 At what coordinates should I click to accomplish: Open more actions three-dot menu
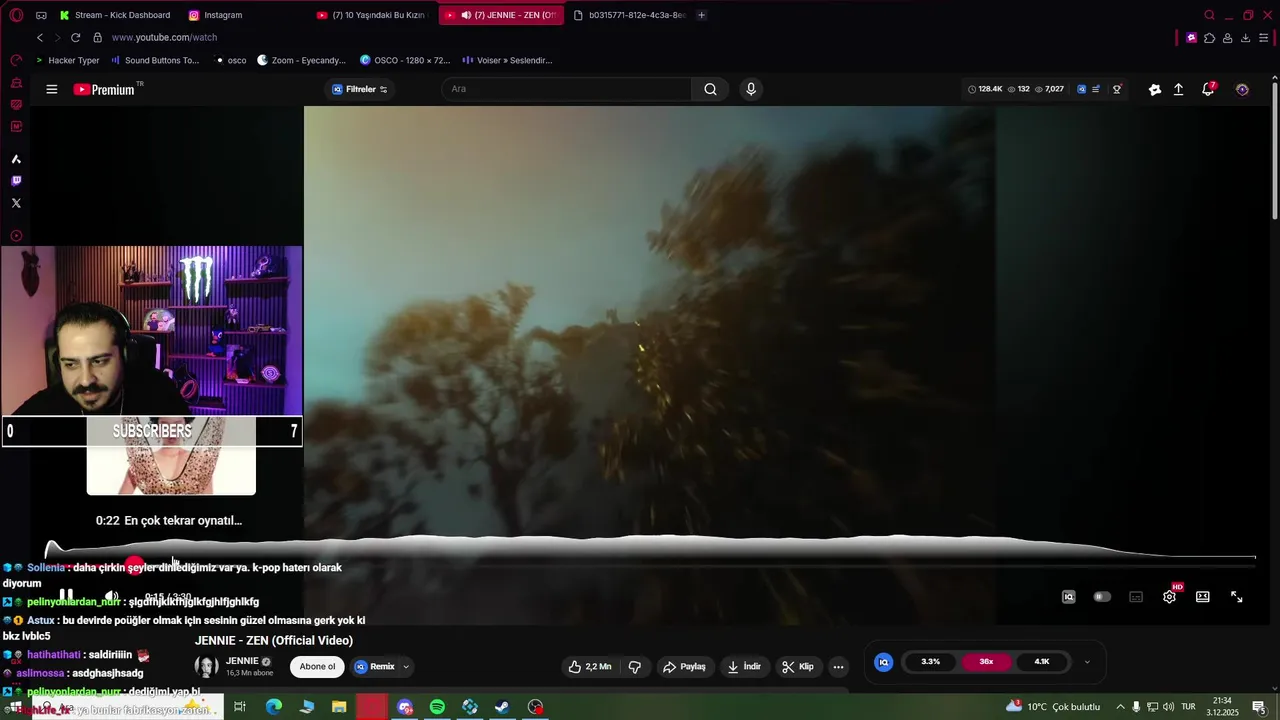838,667
